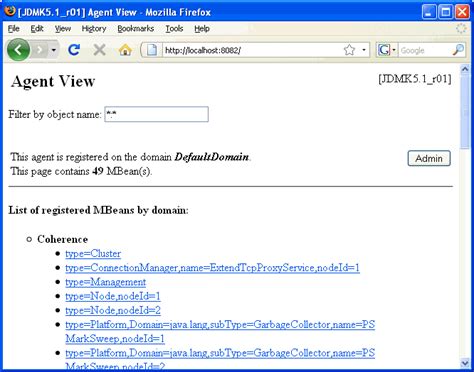
Task: Click the forward navigation arrow
Action: pos(40,50)
